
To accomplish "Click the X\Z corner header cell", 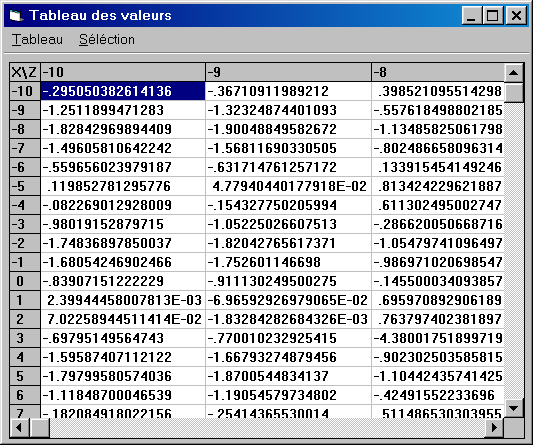I will (x=25, y=72).
